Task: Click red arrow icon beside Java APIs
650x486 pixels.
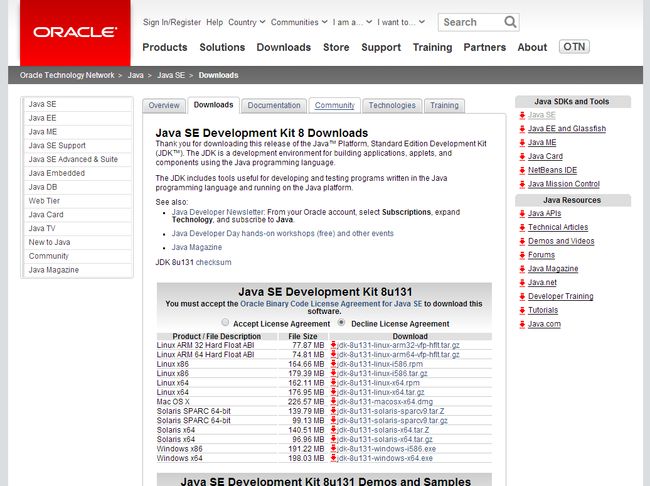Action: [x=522, y=214]
